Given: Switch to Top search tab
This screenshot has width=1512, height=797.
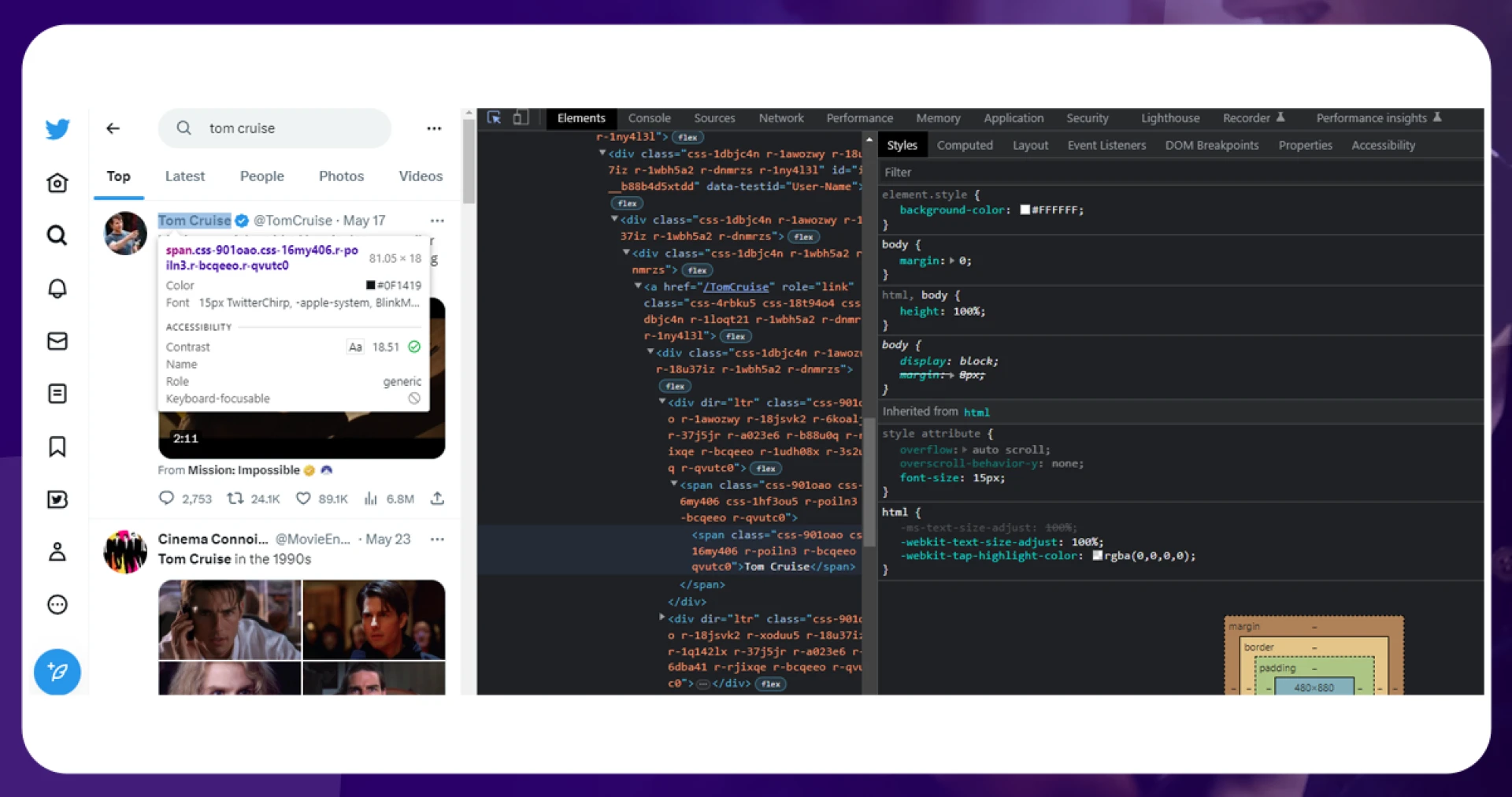Looking at the screenshot, I should (x=118, y=176).
